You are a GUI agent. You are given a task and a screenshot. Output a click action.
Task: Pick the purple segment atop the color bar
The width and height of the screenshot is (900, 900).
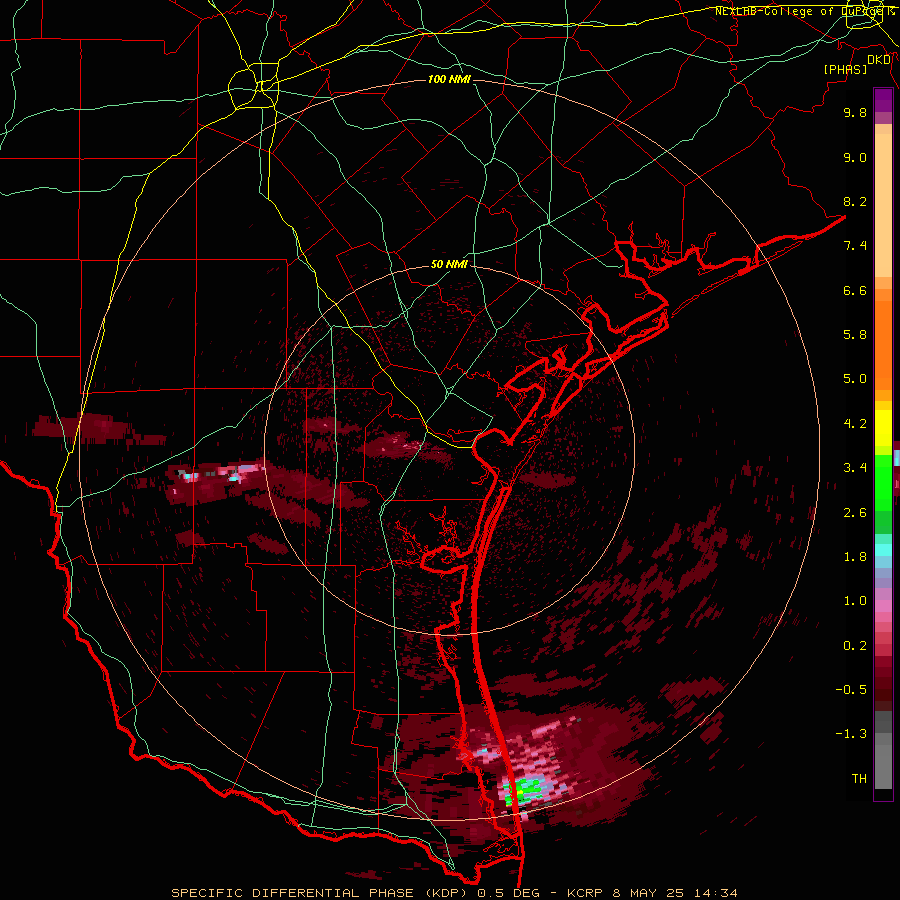[x=883, y=100]
